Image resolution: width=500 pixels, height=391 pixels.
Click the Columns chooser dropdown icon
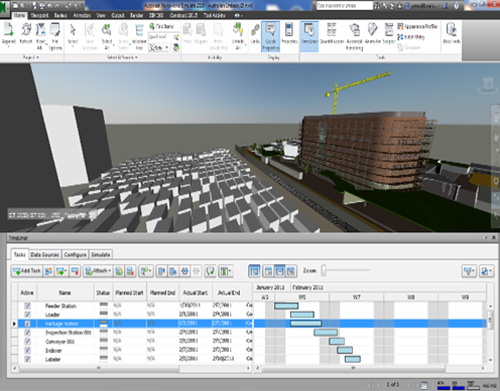point(226,271)
